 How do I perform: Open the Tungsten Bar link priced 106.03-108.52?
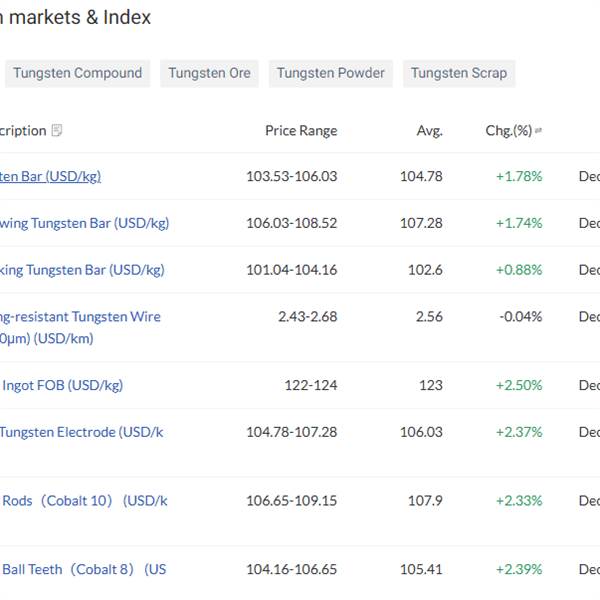pyautogui.click(x=84, y=223)
